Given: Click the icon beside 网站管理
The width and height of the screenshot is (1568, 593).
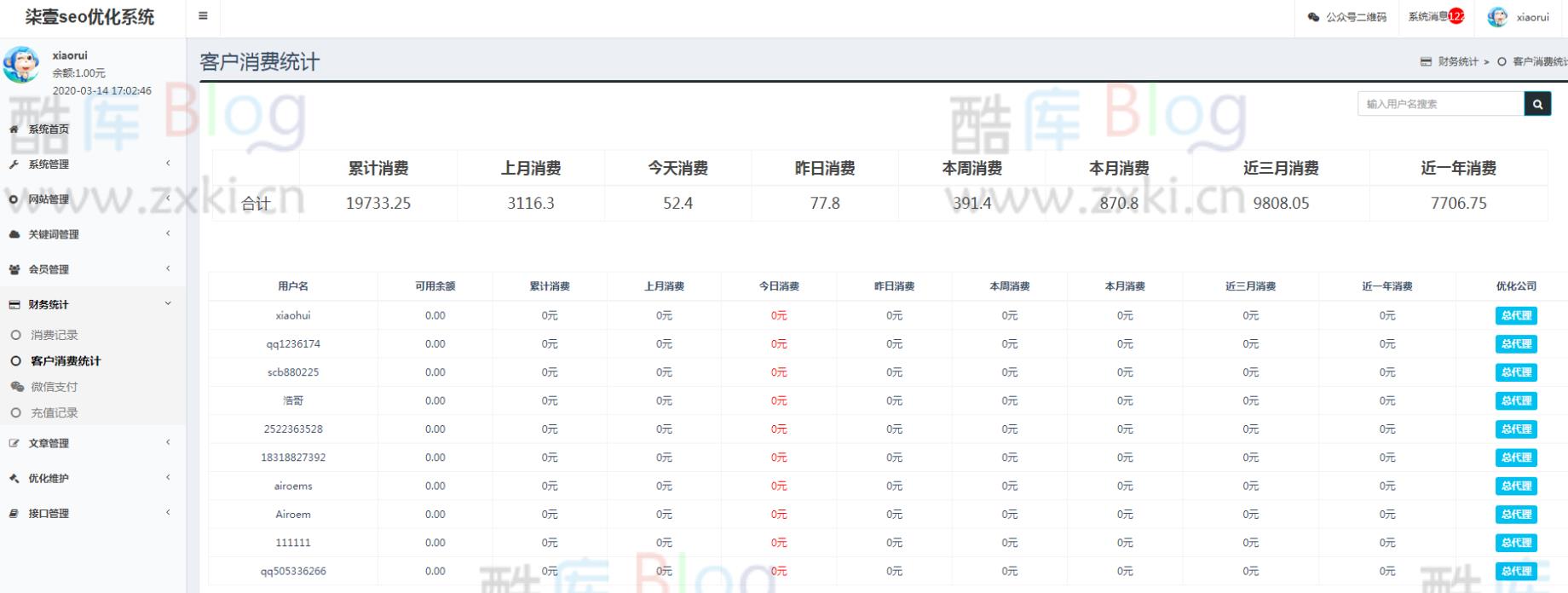Looking at the screenshot, I should (14, 199).
